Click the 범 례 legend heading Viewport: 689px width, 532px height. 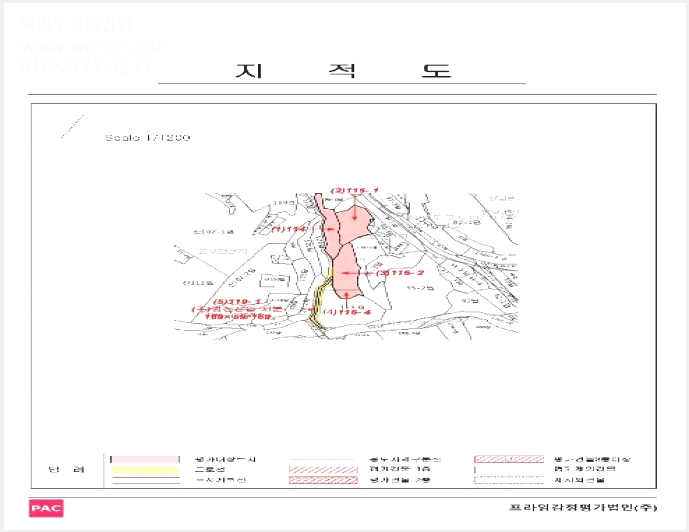click(66, 470)
